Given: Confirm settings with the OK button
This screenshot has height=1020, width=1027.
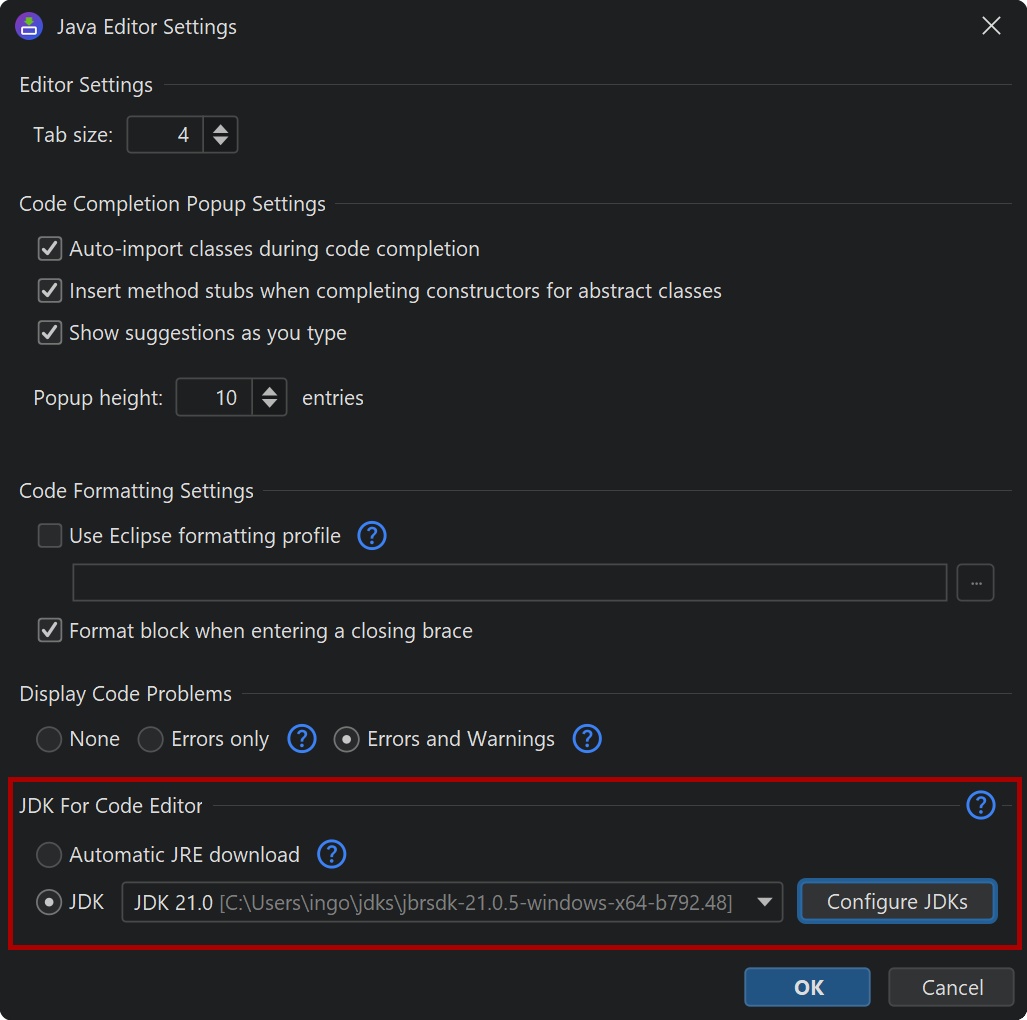Looking at the screenshot, I should pyautogui.click(x=807, y=987).
